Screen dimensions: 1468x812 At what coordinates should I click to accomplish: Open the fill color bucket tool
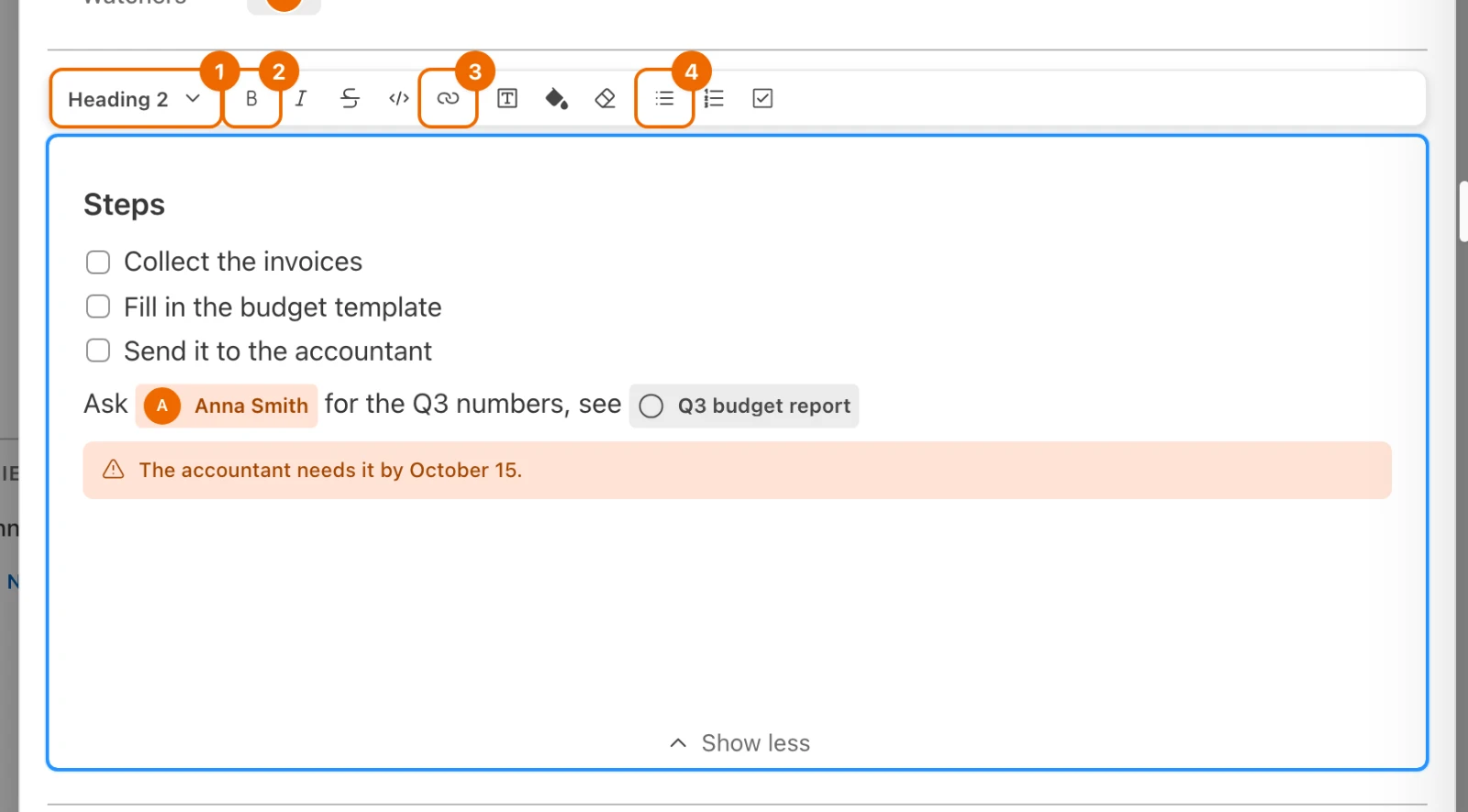[556, 98]
